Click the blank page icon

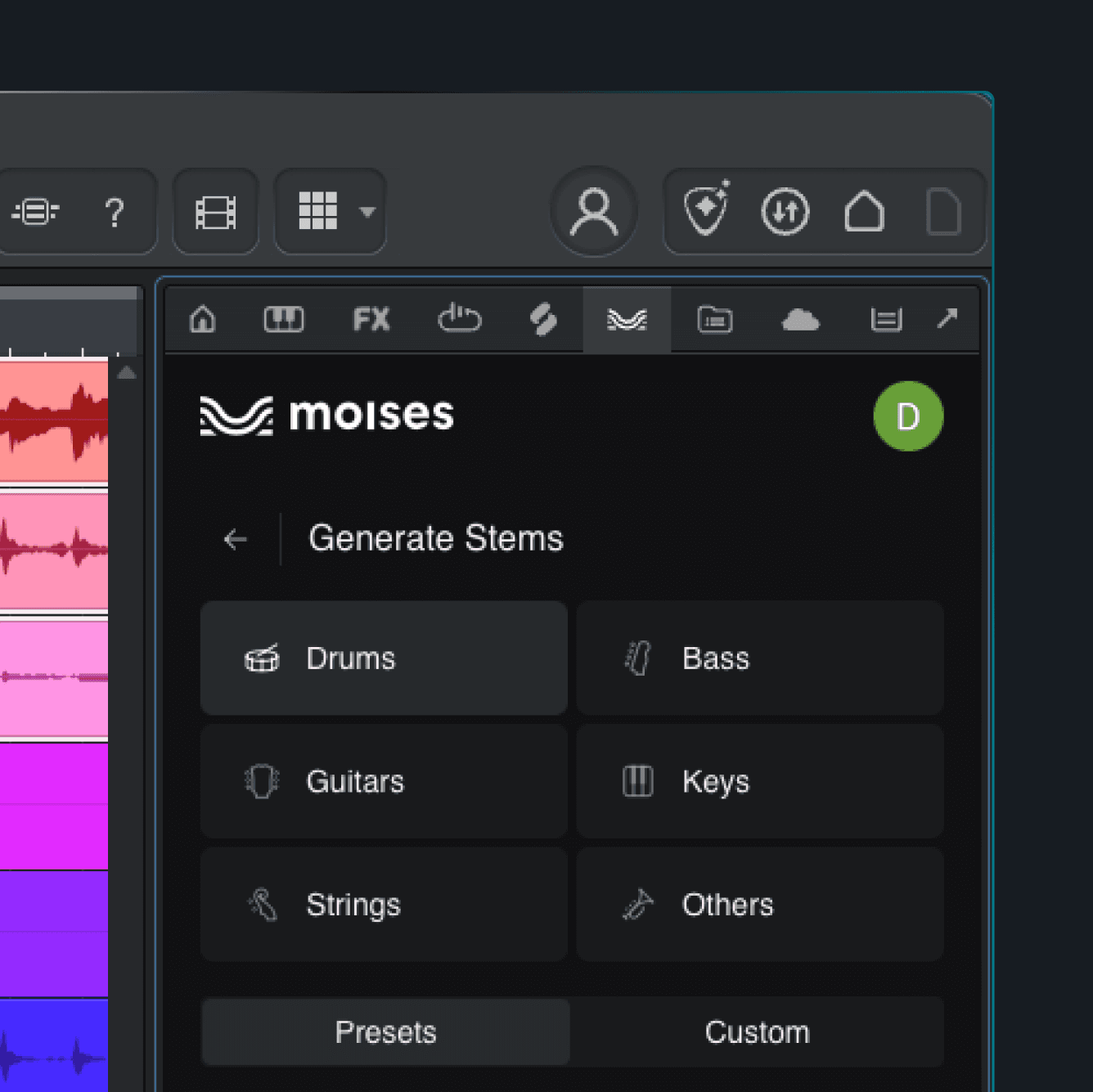click(943, 212)
